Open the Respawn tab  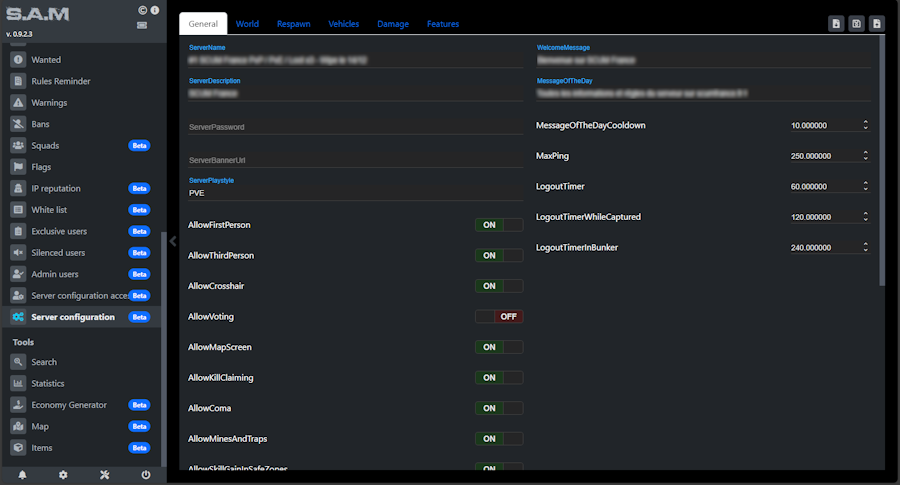[293, 23]
